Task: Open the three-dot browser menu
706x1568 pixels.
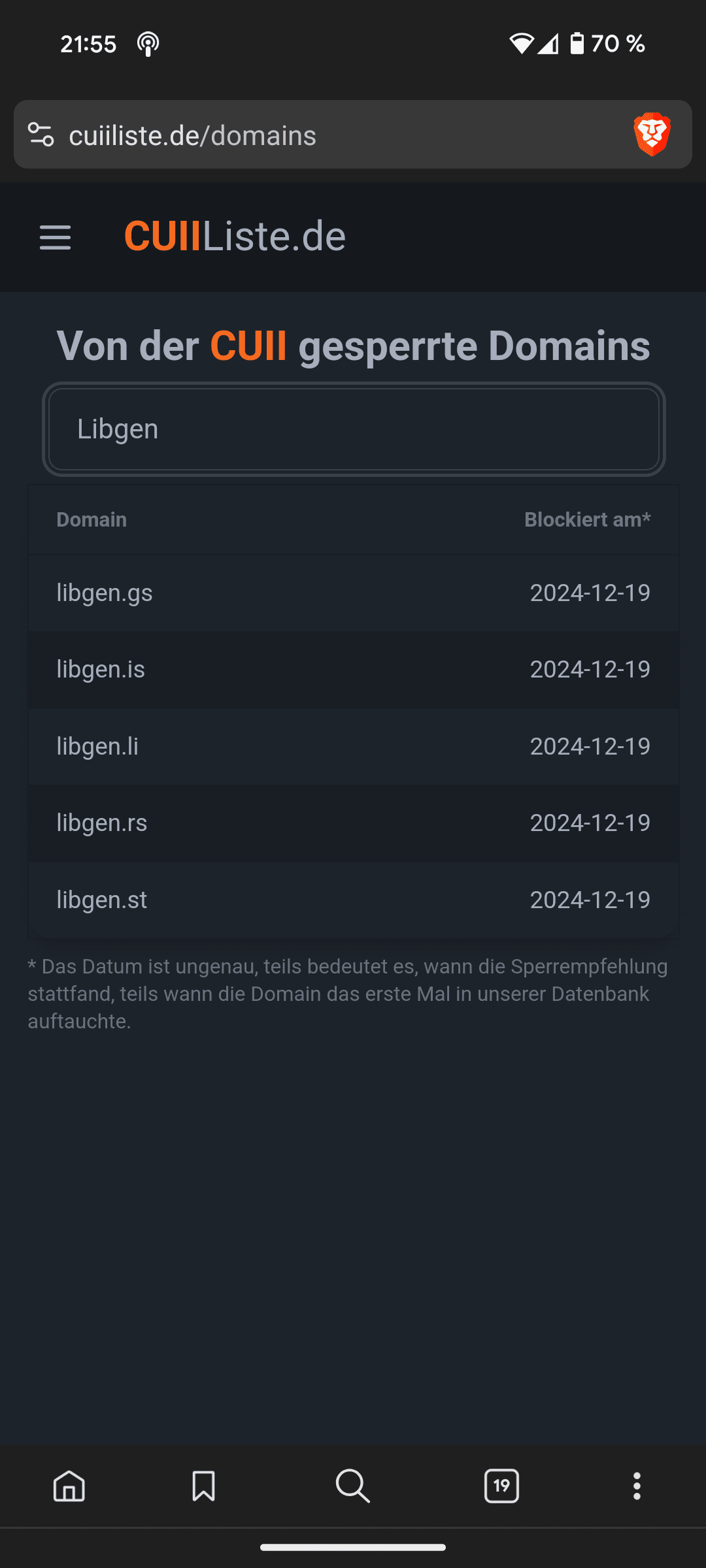Action: (637, 1486)
